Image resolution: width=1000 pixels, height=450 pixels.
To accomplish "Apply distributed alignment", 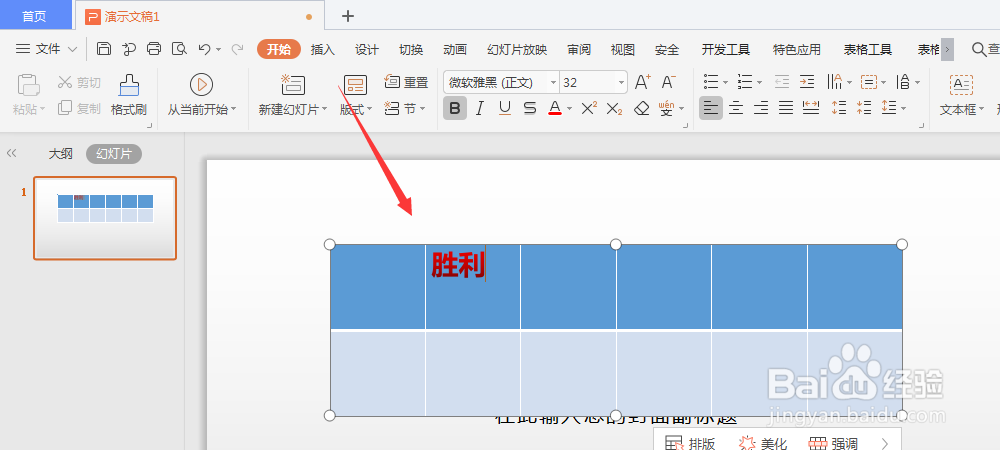I will (811, 108).
